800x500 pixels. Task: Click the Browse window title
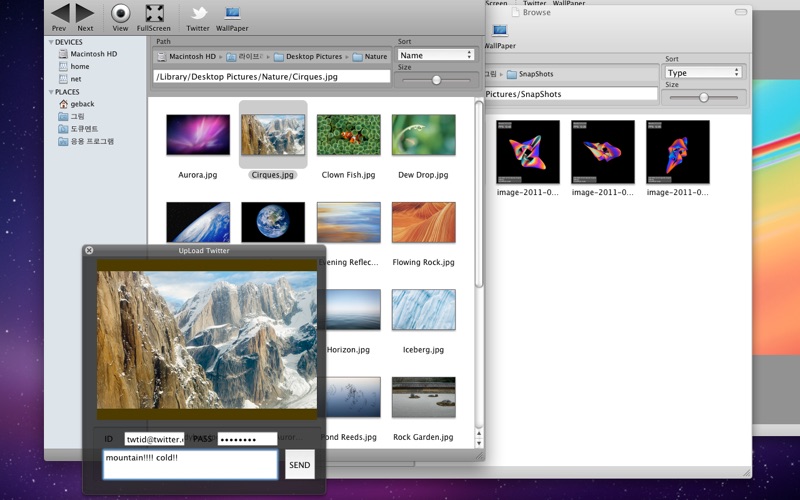pyautogui.click(x=537, y=12)
